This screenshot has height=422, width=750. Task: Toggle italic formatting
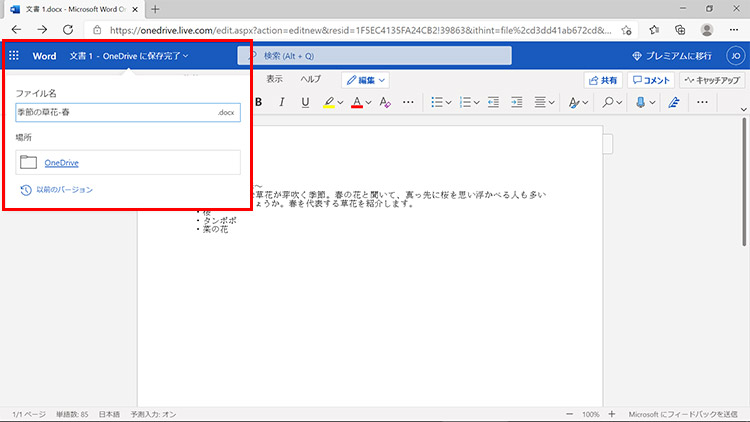click(280, 102)
